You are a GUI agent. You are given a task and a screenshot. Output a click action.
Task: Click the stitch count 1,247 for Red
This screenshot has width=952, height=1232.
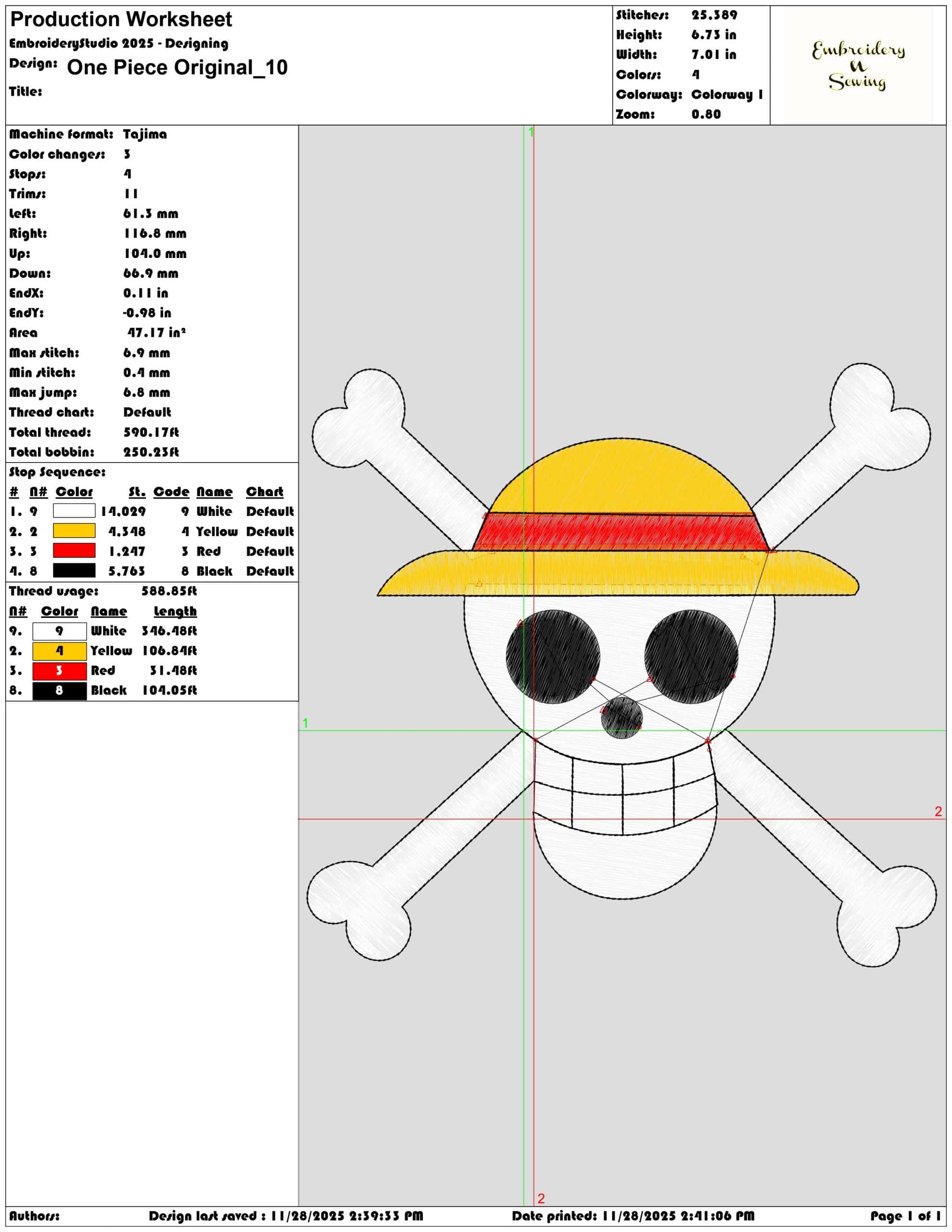pos(127,551)
